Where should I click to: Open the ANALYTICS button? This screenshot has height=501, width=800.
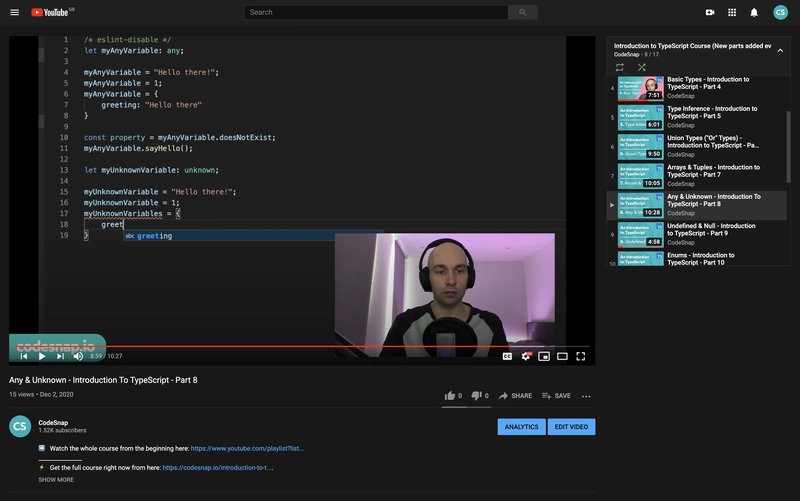pos(521,427)
